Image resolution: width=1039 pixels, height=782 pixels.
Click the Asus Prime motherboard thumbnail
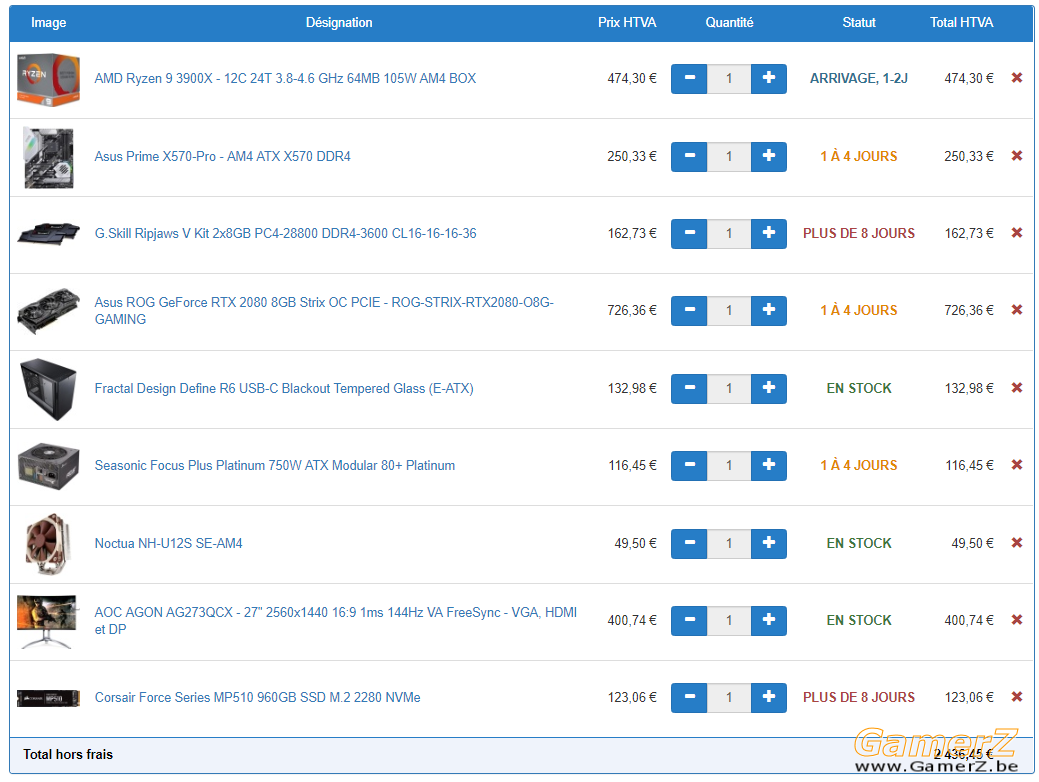[x=48, y=158]
